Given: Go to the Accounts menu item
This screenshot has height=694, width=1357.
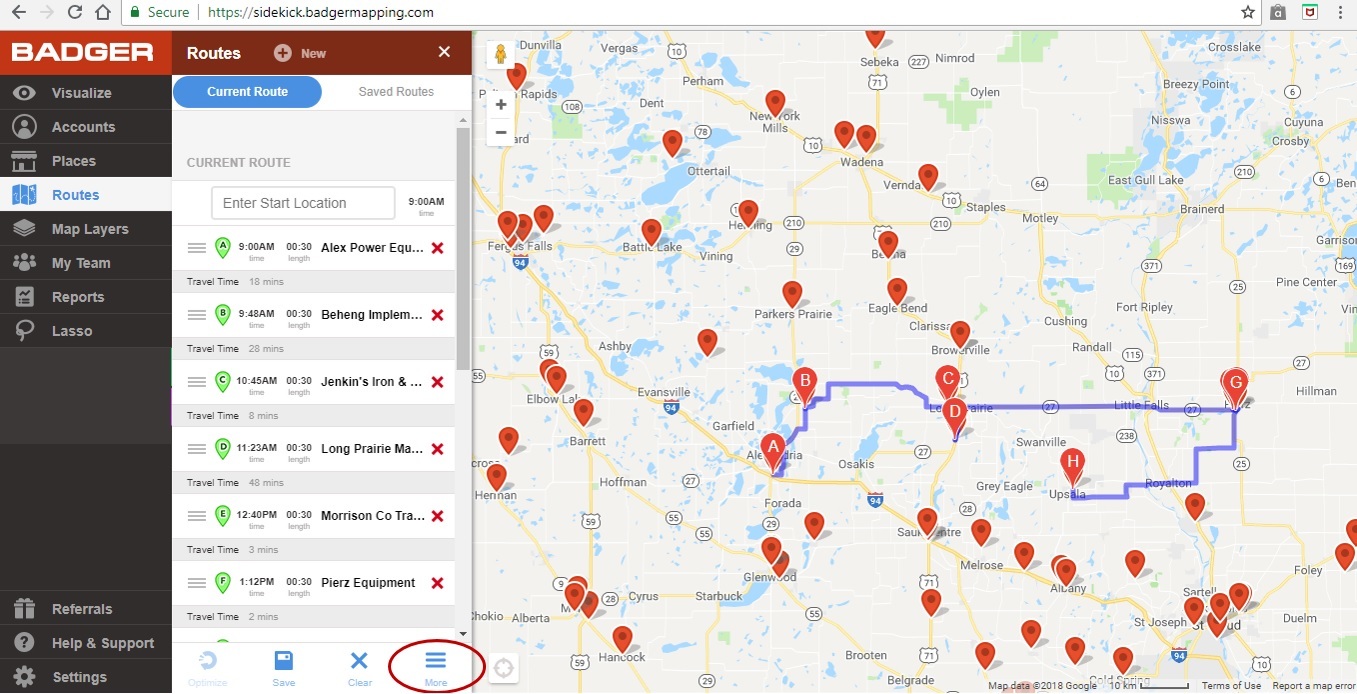Looking at the screenshot, I should coord(86,127).
